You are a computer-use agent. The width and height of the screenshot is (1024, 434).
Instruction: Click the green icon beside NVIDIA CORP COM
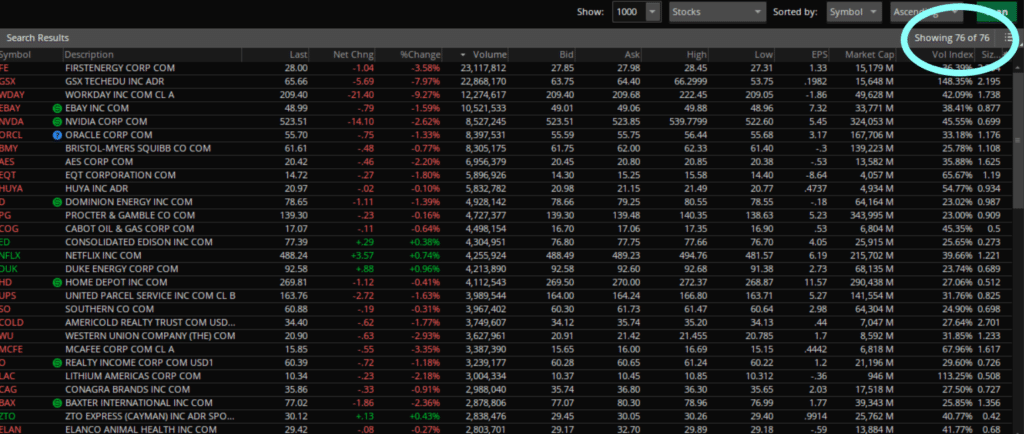(x=57, y=121)
